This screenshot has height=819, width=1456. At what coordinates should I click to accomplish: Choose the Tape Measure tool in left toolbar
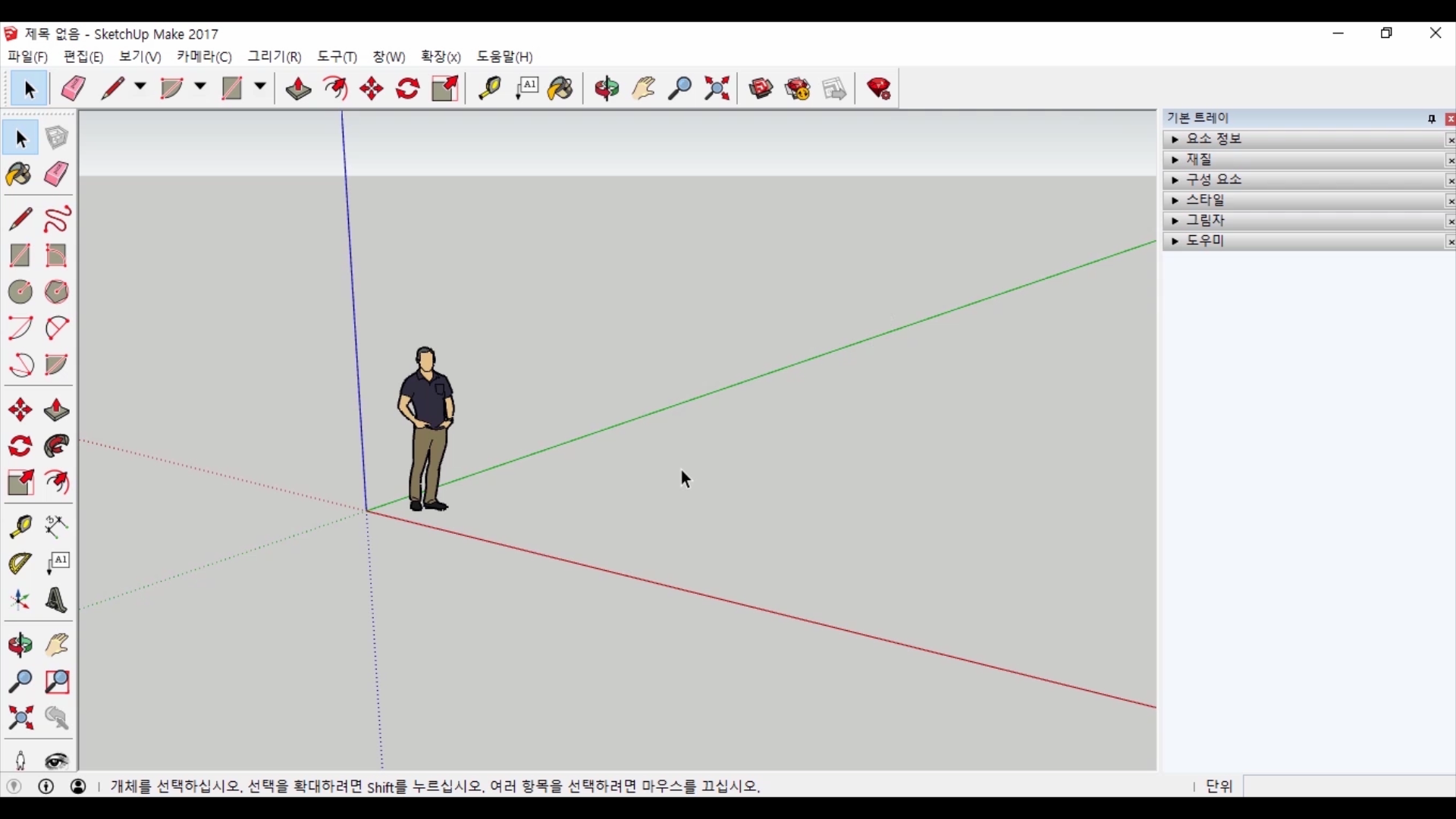coord(20,526)
